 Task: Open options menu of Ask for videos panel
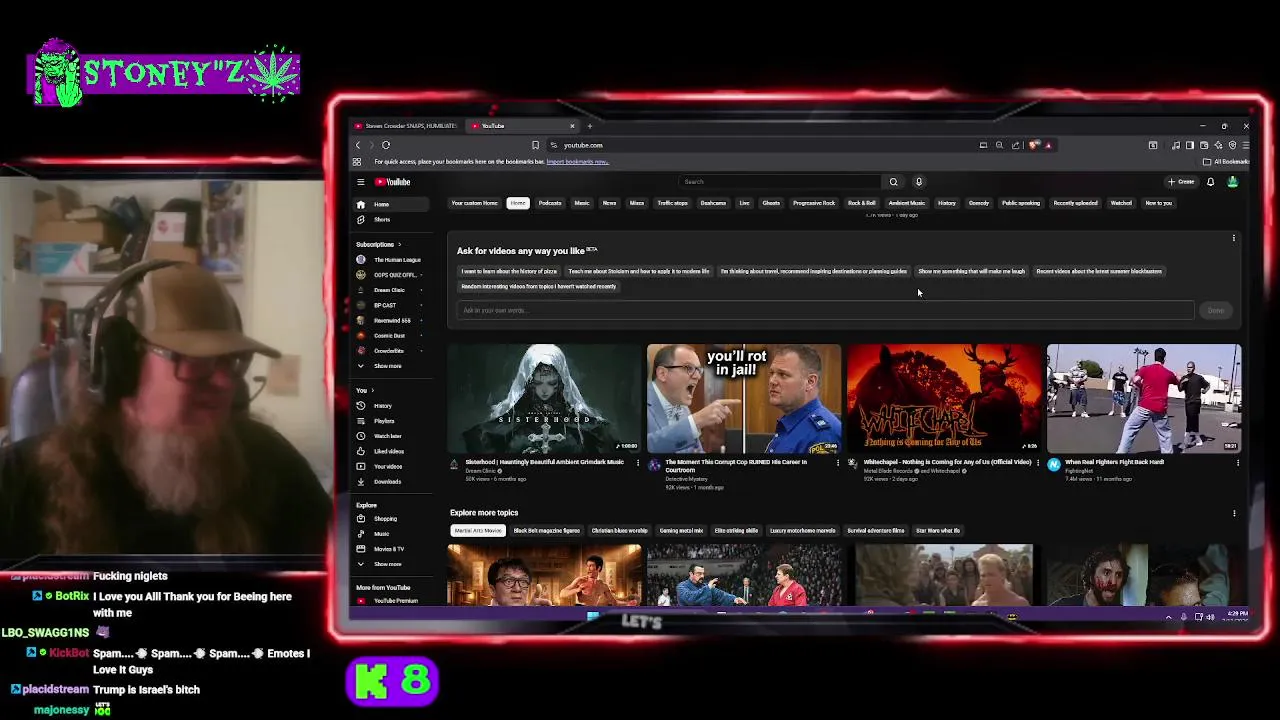1234,238
